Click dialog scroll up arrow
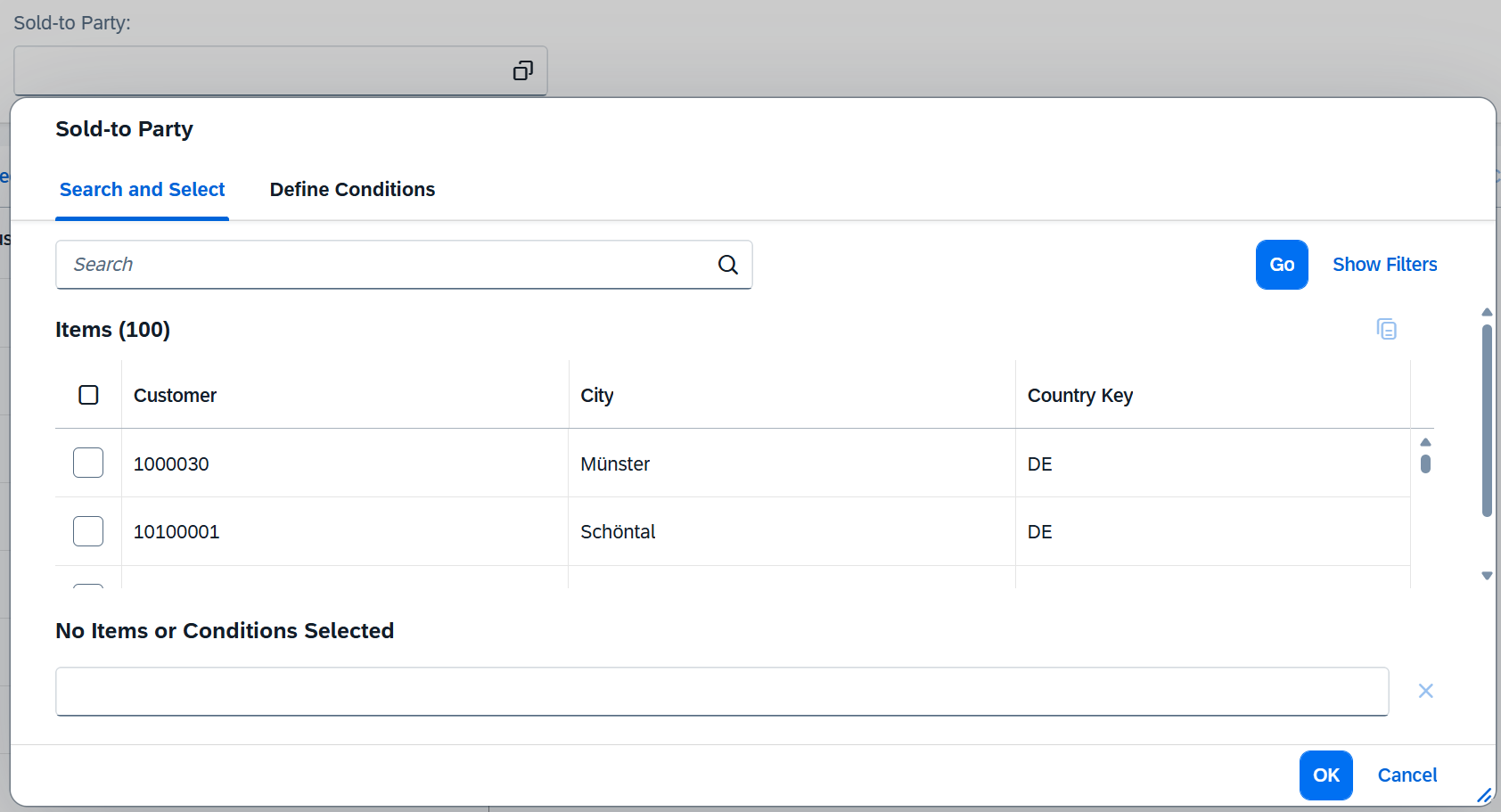This screenshot has height=812, width=1501. click(x=1487, y=312)
